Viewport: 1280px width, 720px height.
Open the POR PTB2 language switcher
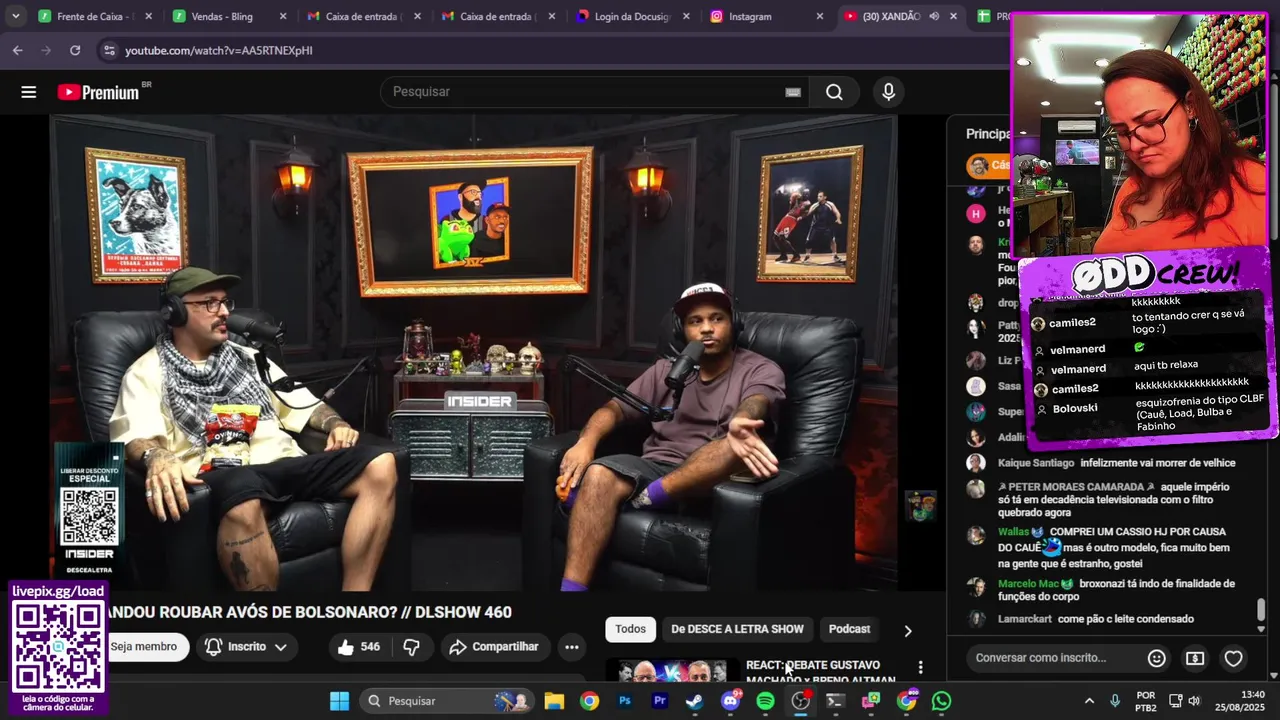1146,701
